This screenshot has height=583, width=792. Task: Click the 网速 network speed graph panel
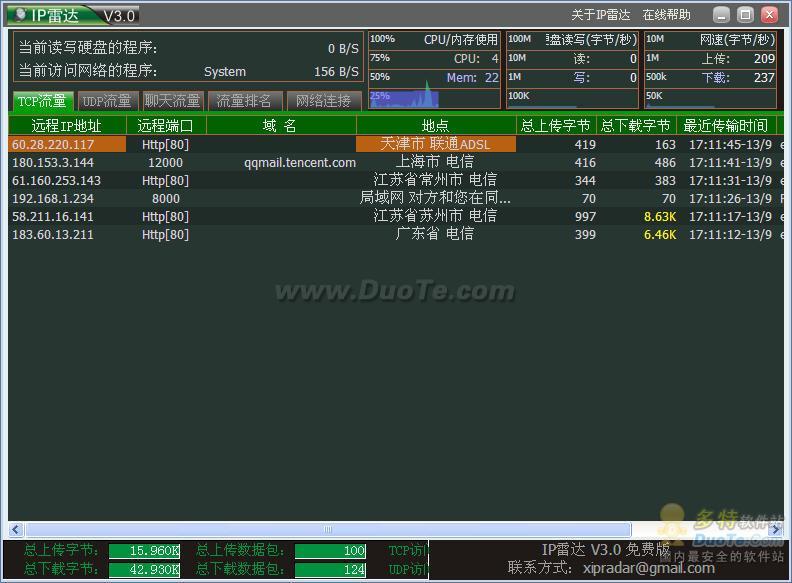pos(710,70)
